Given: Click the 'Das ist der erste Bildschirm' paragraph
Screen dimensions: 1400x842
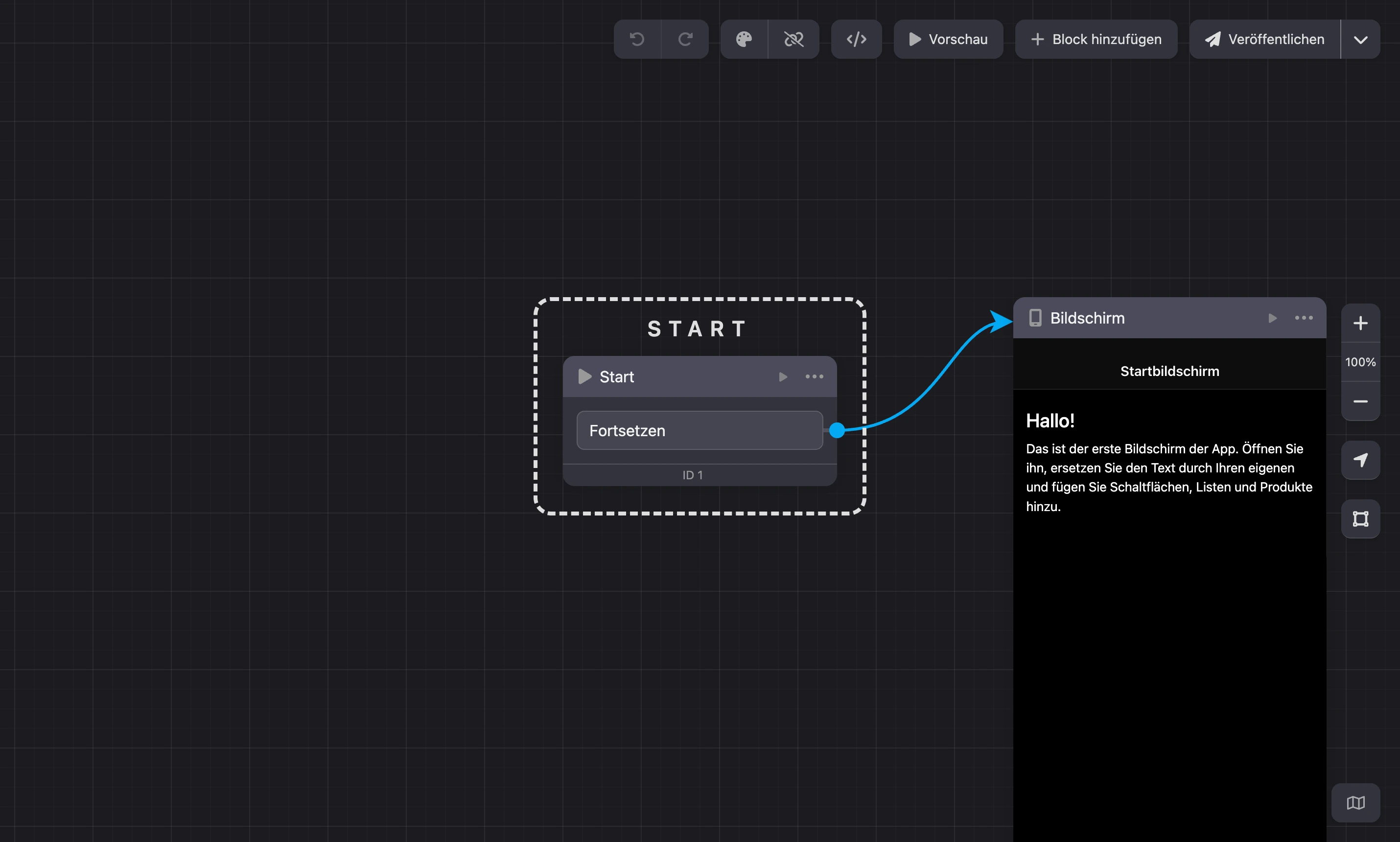Looking at the screenshot, I should [x=1168, y=478].
